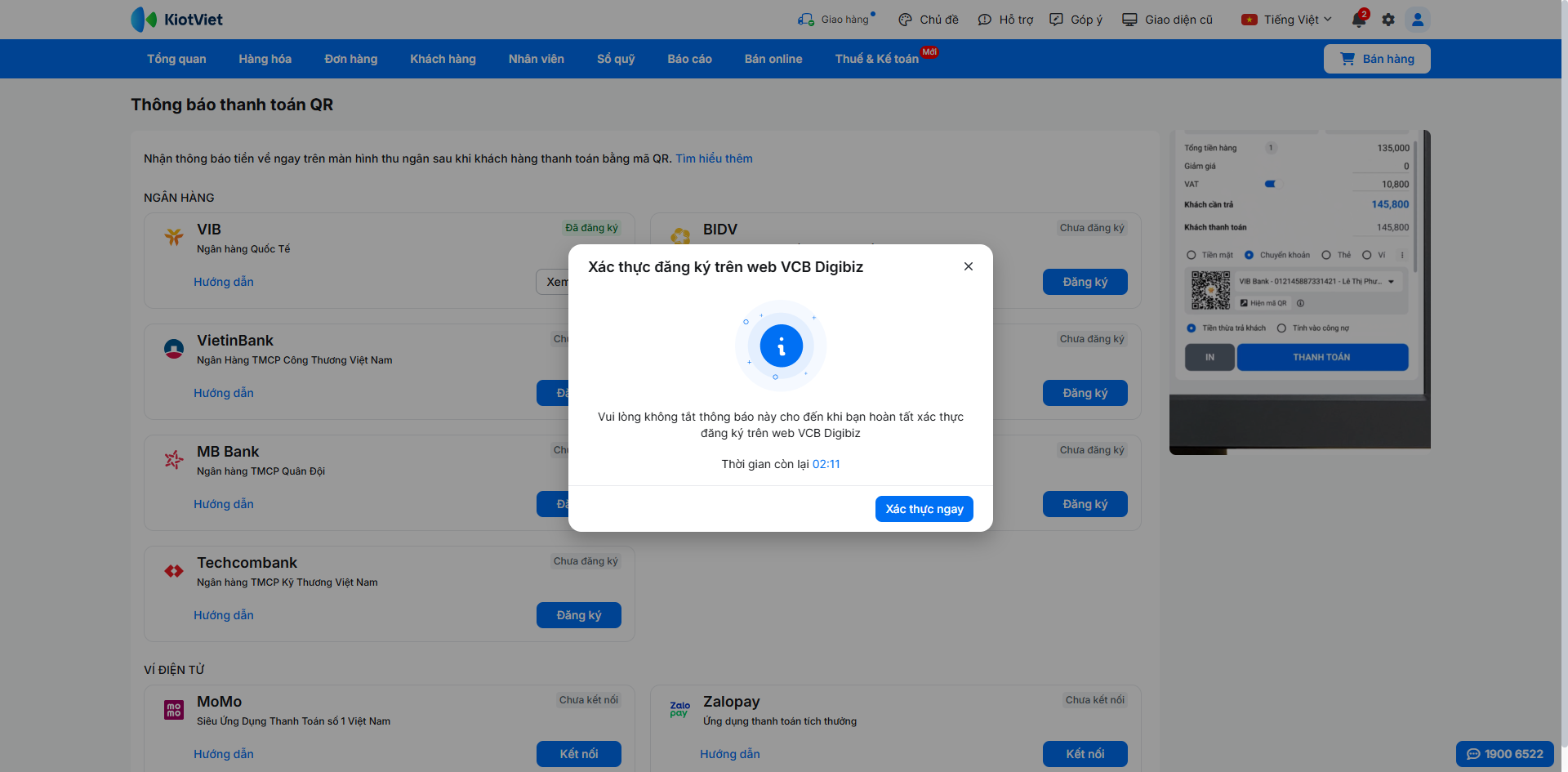Expand the Tiếng Việt language dropdown
The height and width of the screenshot is (772, 1568).
[1286, 20]
